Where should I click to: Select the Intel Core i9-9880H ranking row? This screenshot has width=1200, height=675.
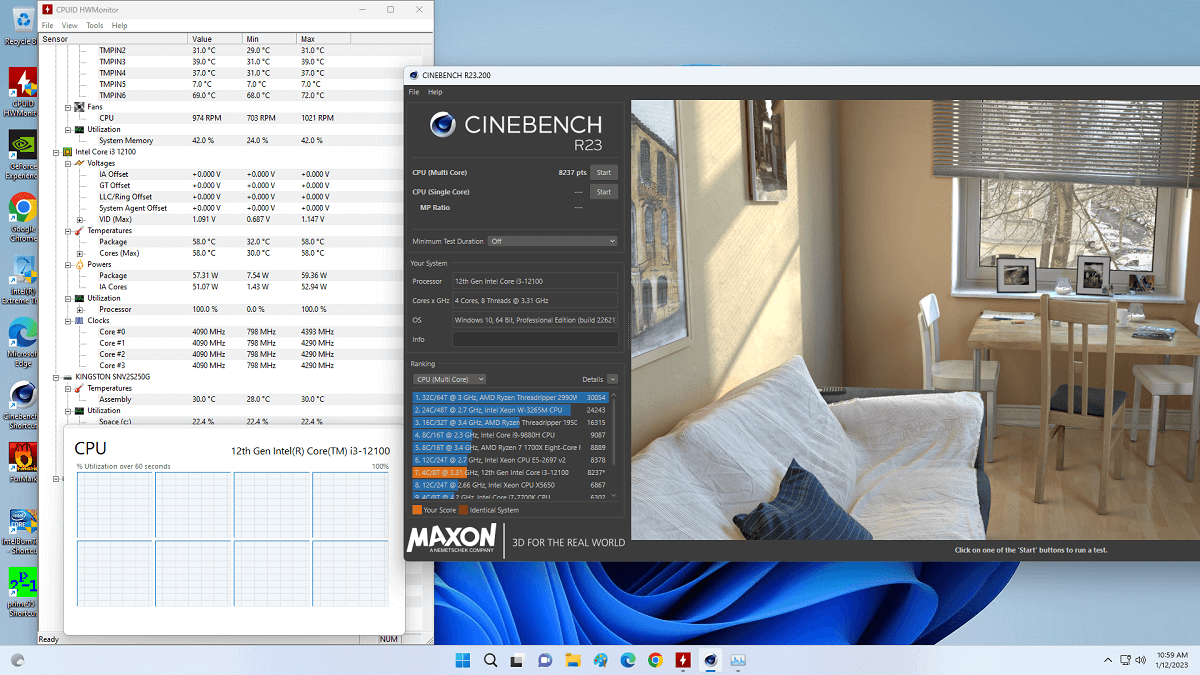point(511,435)
